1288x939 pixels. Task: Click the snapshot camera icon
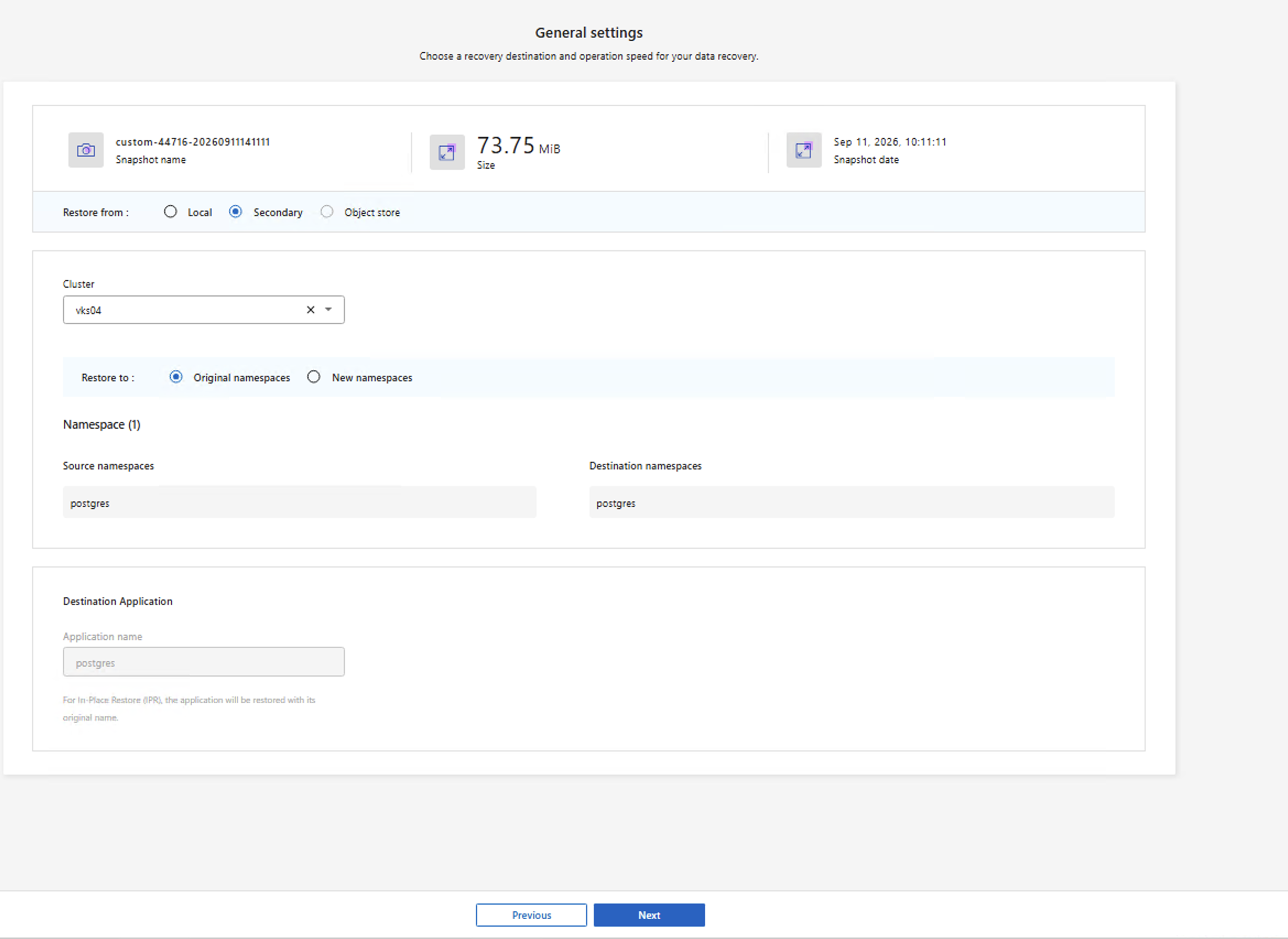[x=86, y=150]
